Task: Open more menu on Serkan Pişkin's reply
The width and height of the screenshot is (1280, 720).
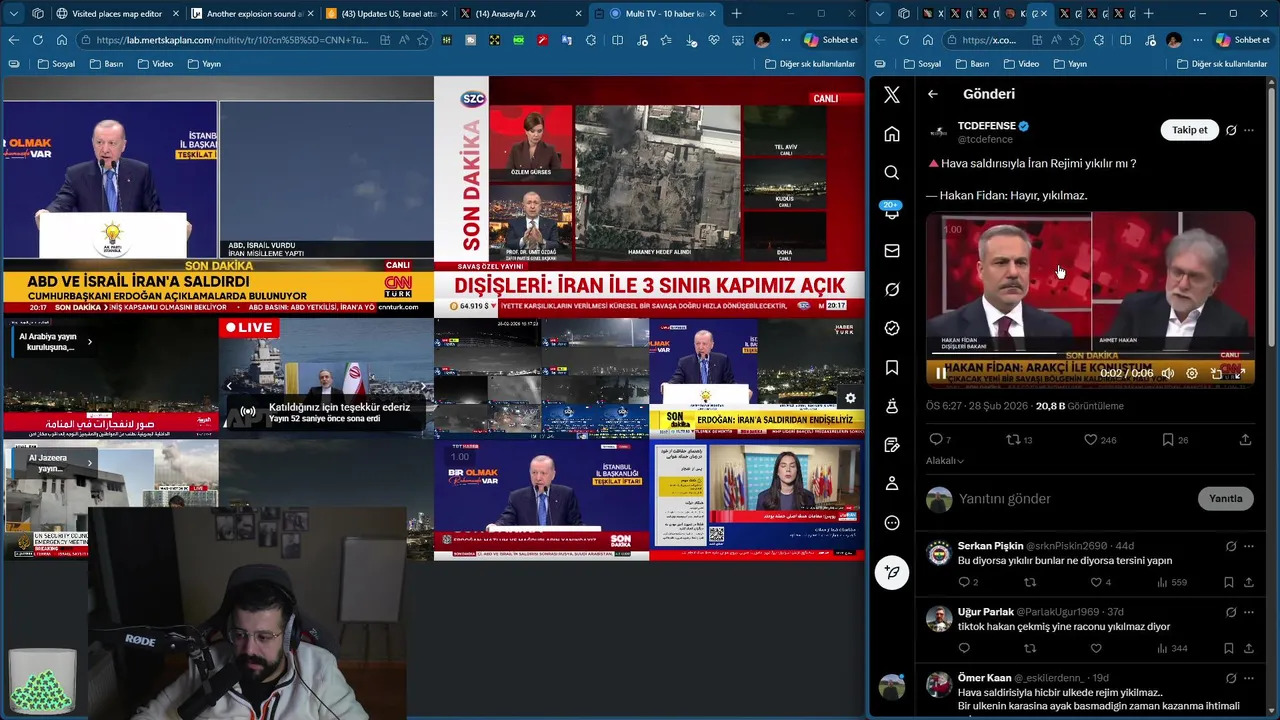Action: click(x=1249, y=546)
